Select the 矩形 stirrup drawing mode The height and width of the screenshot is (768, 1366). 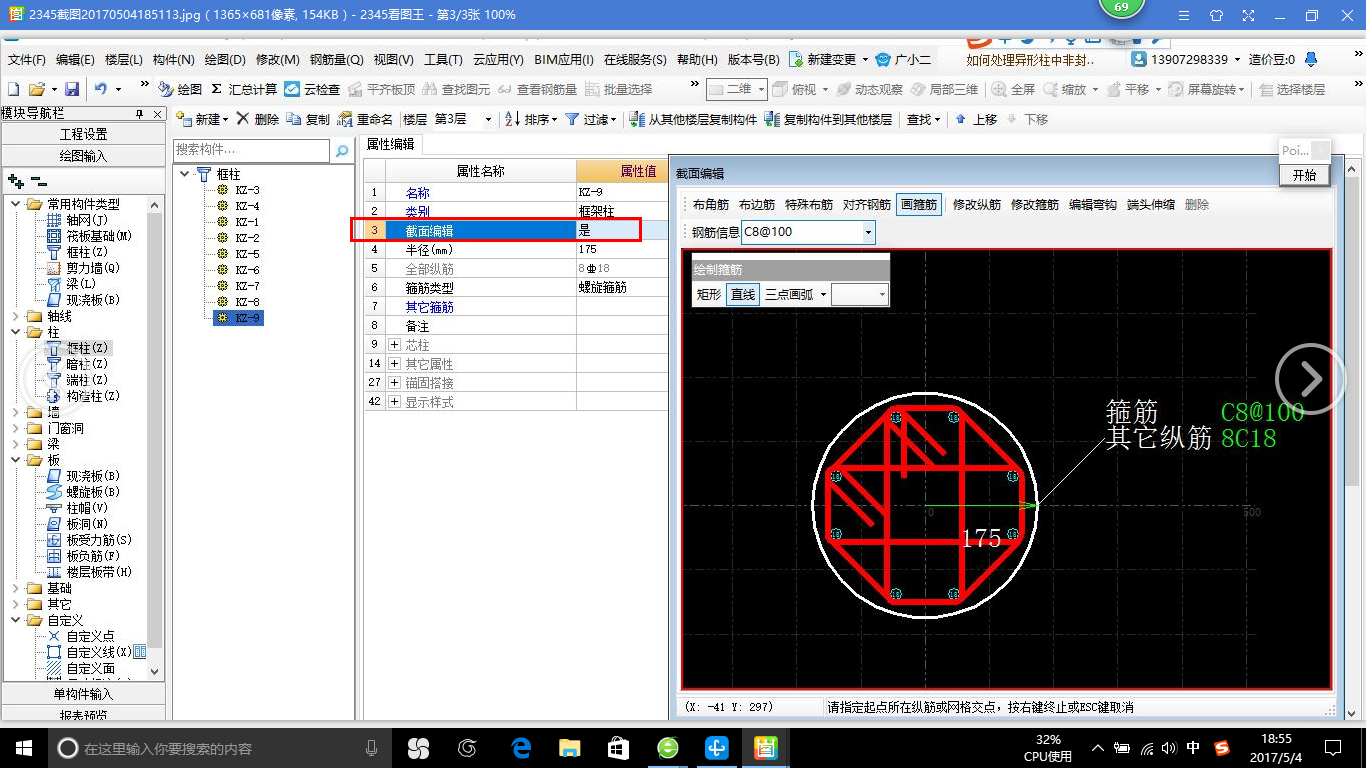(709, 294)
